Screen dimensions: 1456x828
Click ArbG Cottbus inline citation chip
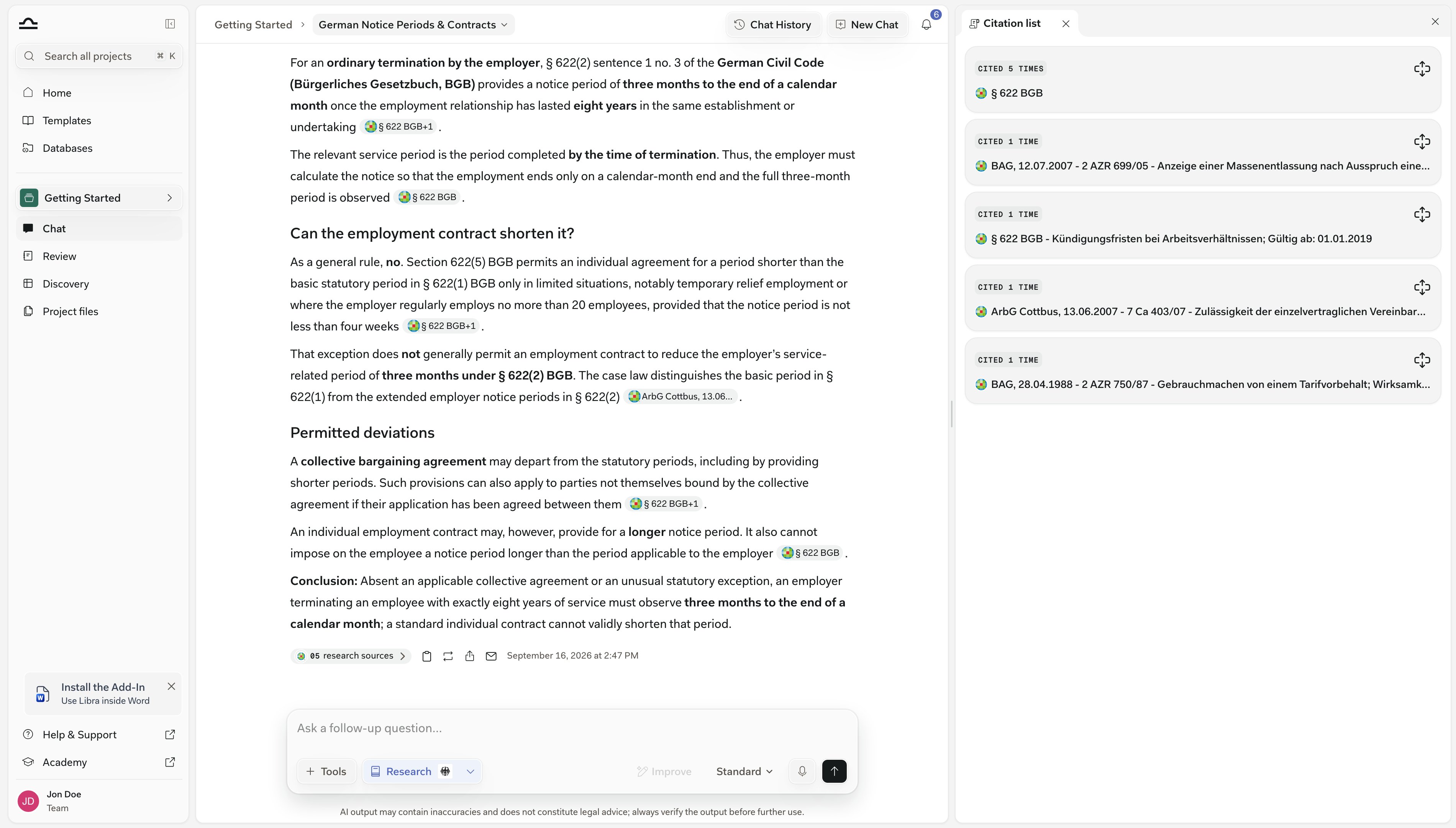681,396
